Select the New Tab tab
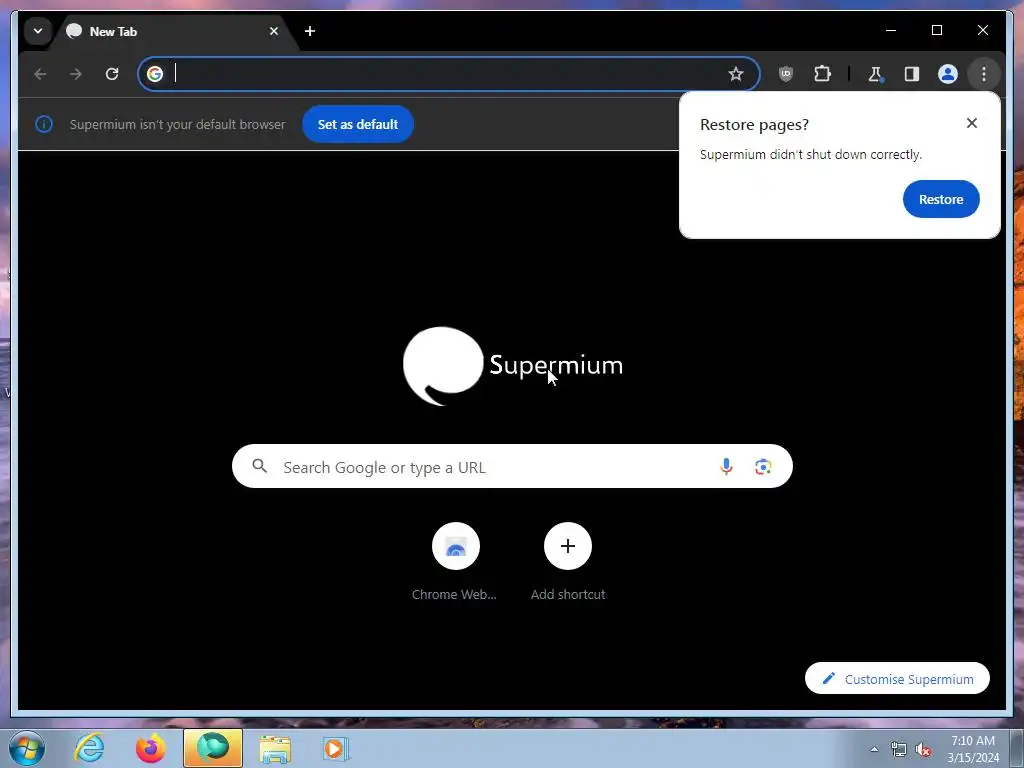The image size is (1024, 768). (173, 31)
